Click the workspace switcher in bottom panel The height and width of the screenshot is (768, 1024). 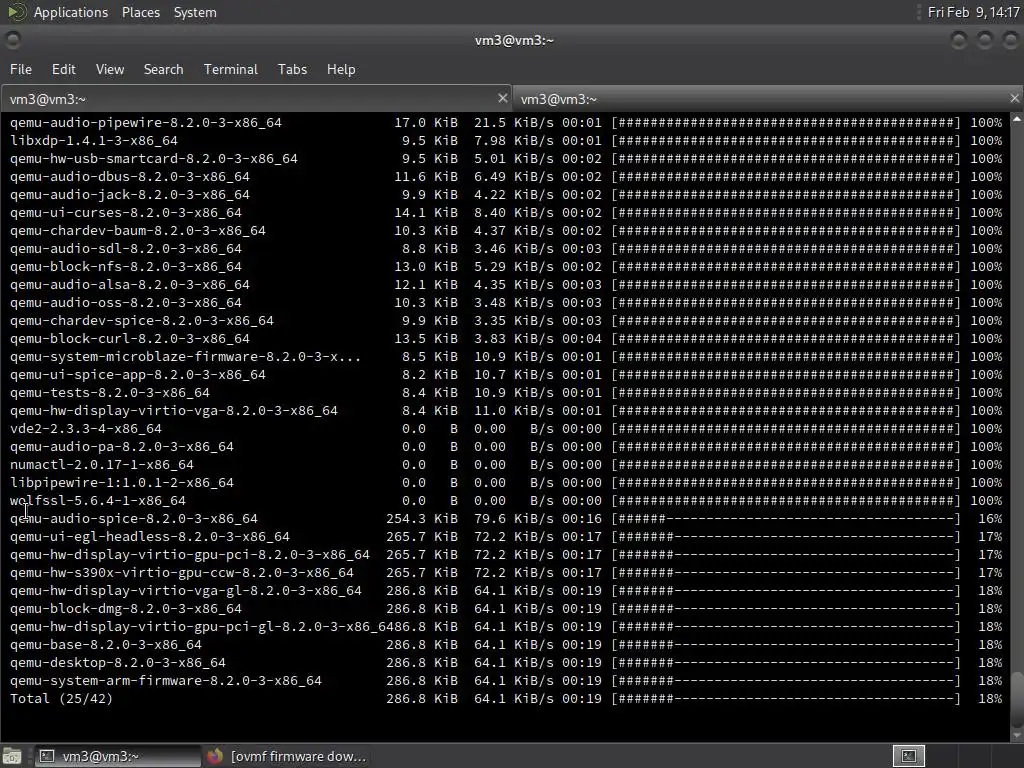[x=908, y=756]
